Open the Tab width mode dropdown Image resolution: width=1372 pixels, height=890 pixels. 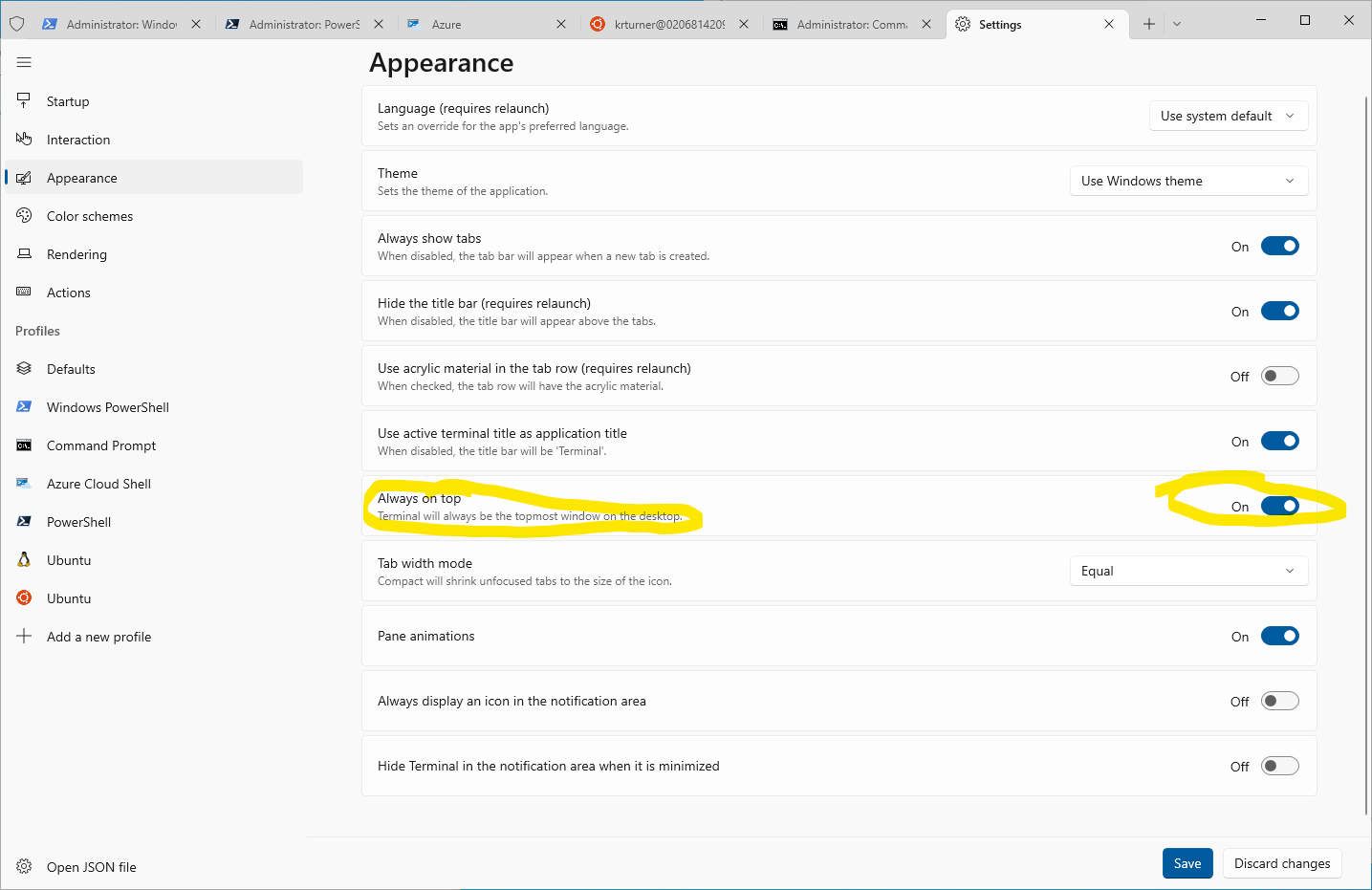click(1187, 571)
